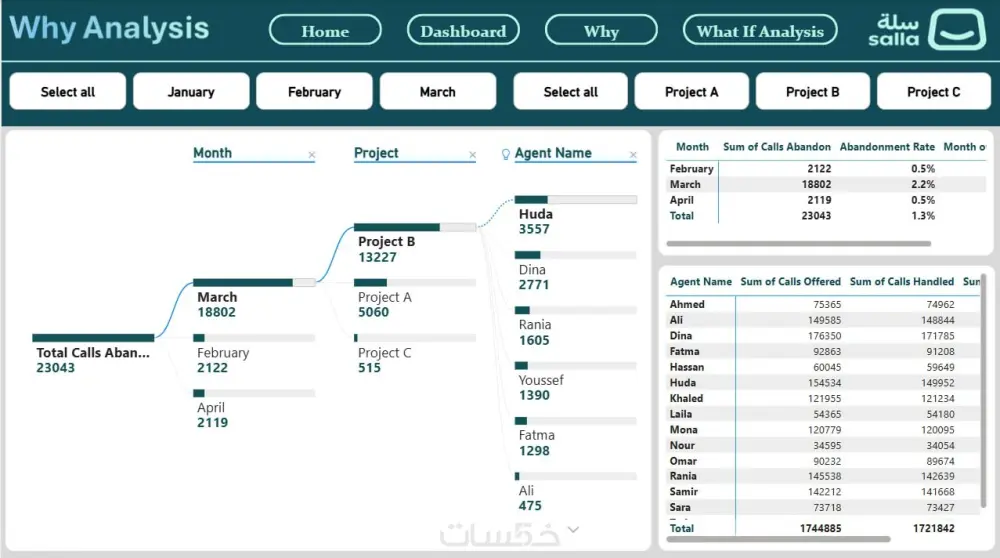Click the Agent Name tree level header
The image size is (1000, 558).
[x=553, y=153]
